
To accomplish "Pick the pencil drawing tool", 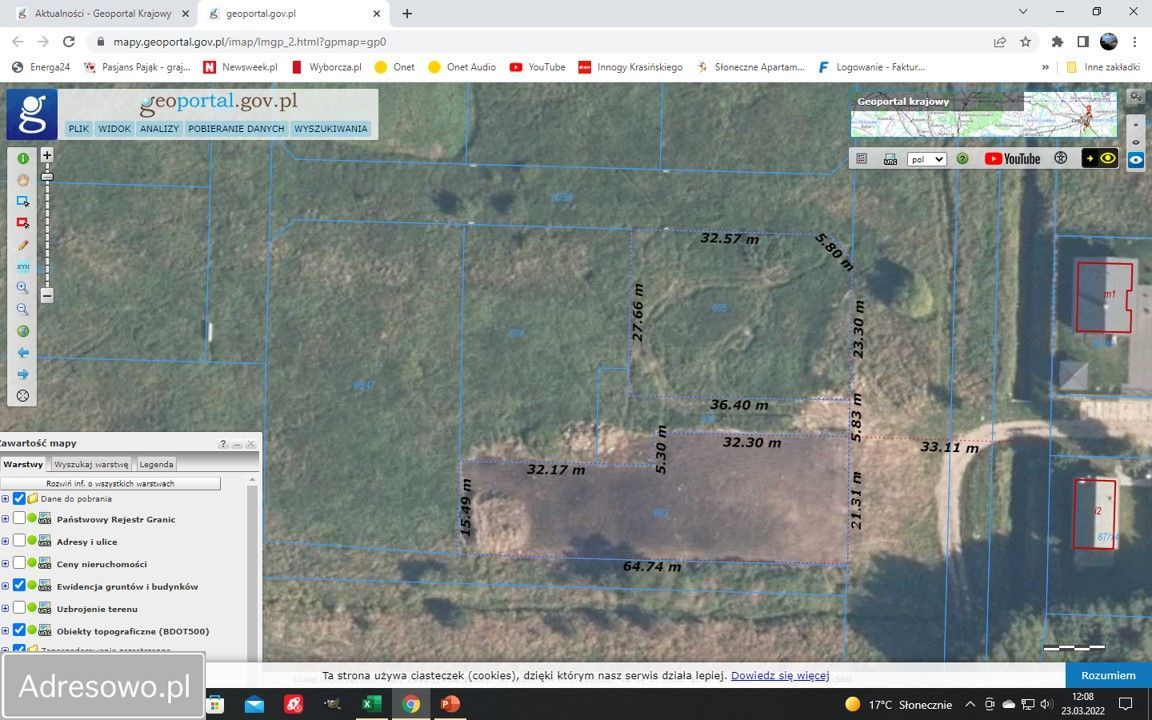I will [x=23, y=245].
